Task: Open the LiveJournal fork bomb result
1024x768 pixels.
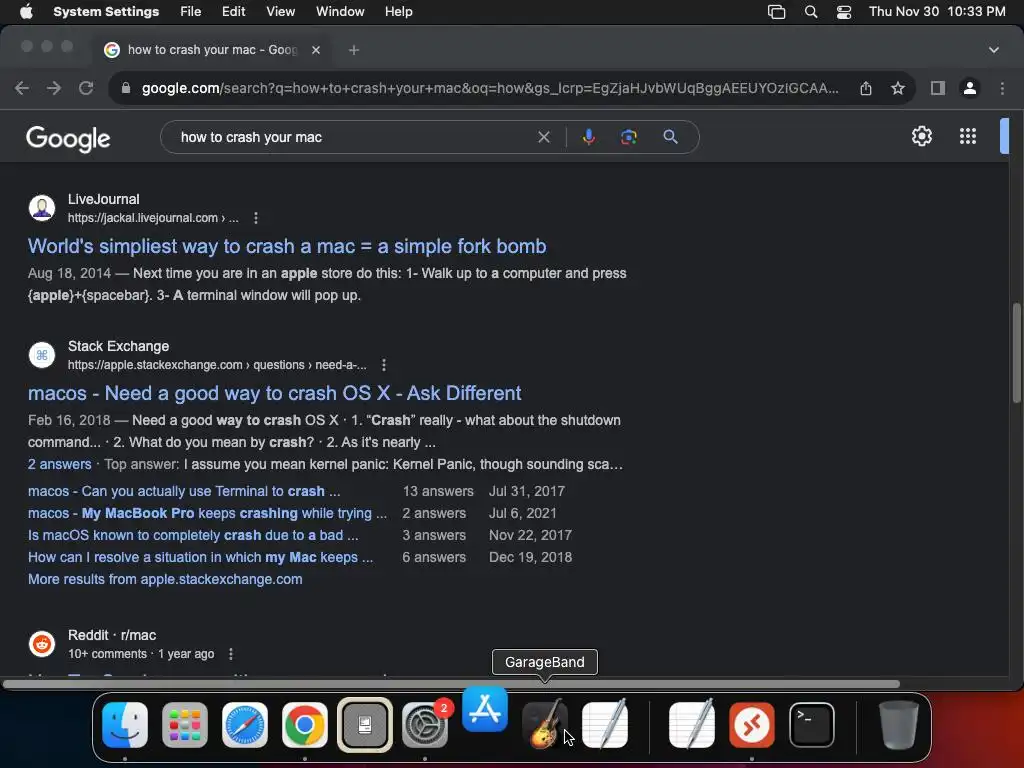Action: [287, 246]
